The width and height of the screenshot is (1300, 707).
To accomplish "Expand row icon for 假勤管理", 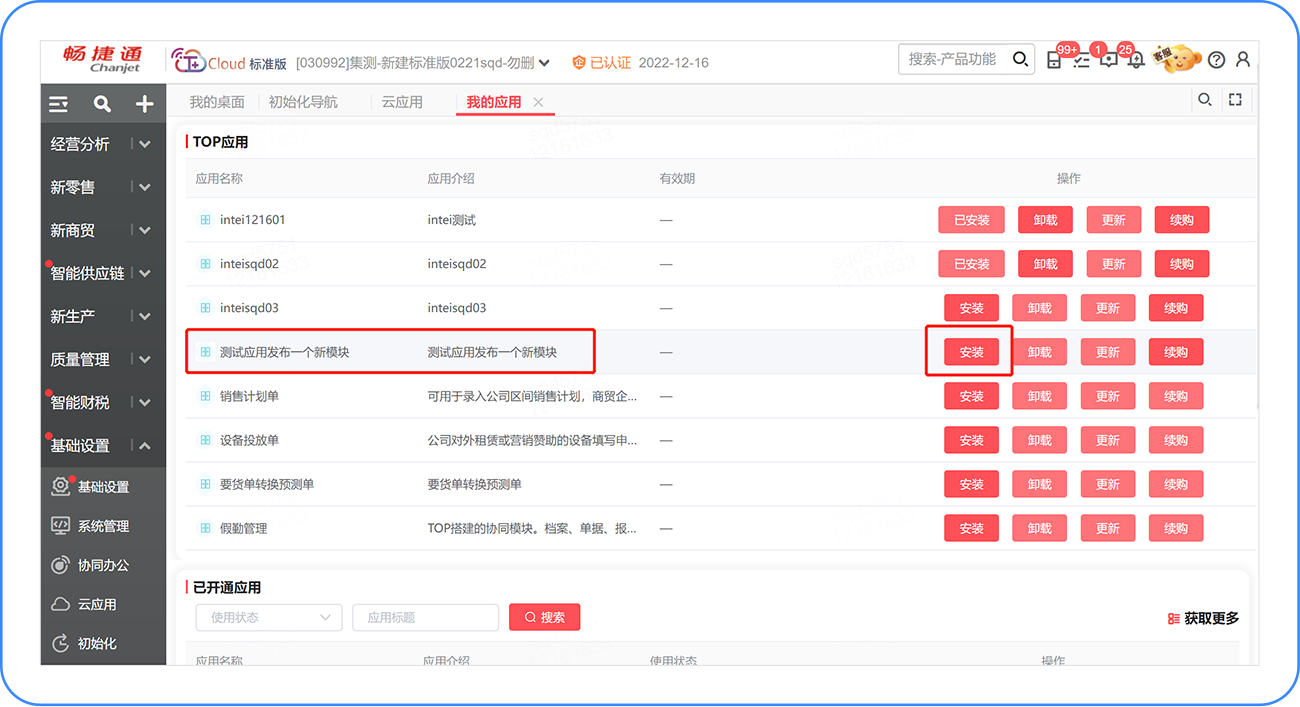I will pyautogui.click(x=205, y=528).
